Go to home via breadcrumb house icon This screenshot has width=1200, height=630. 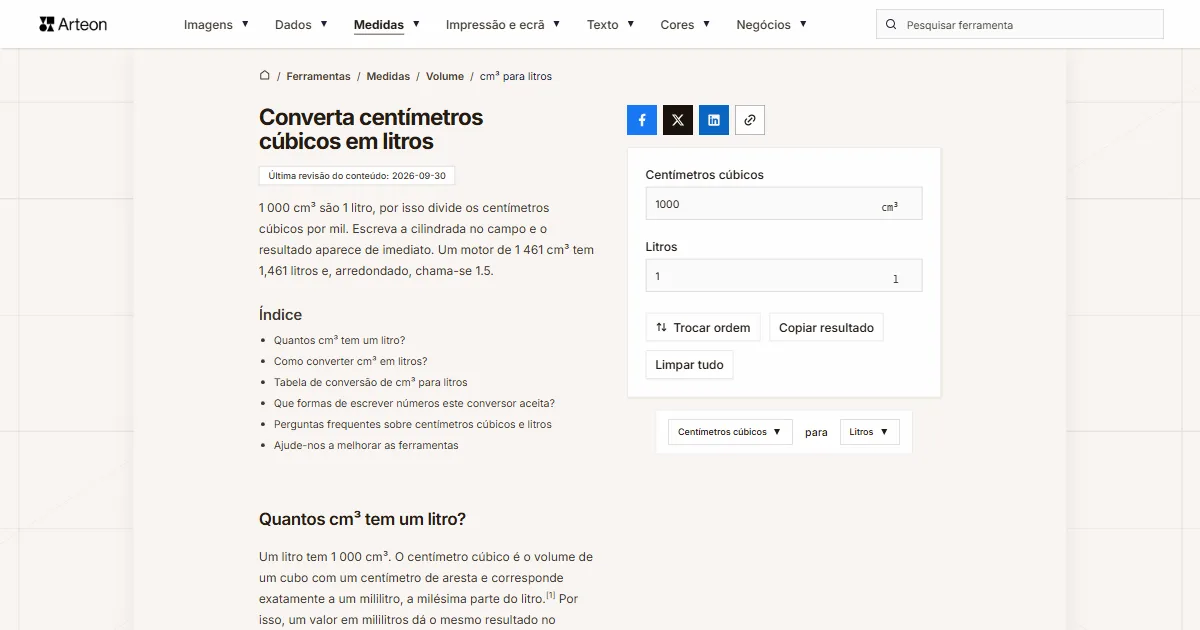(265, 75)
